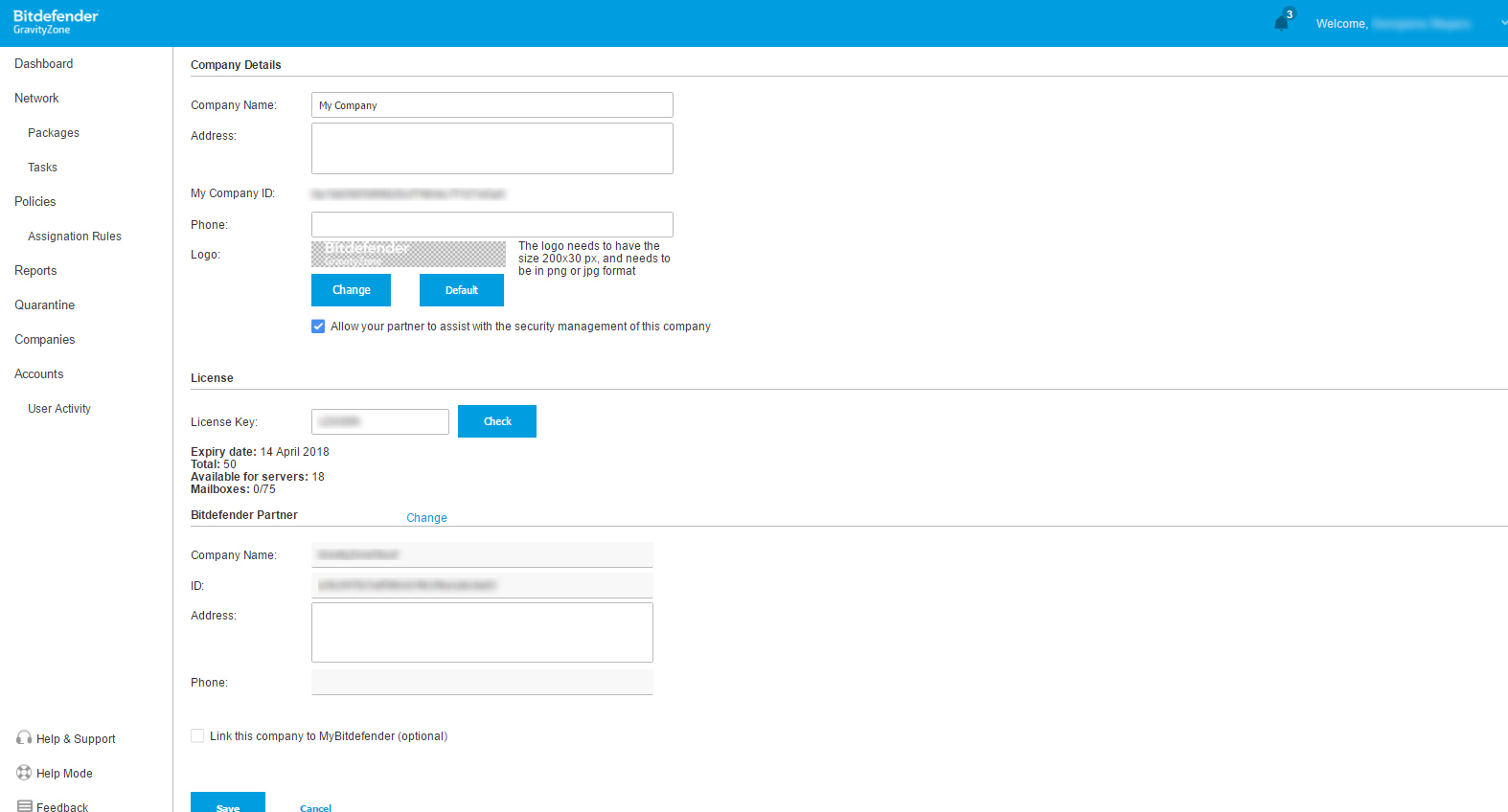Expand the Welcome user account dropdown

[1501, 23]
